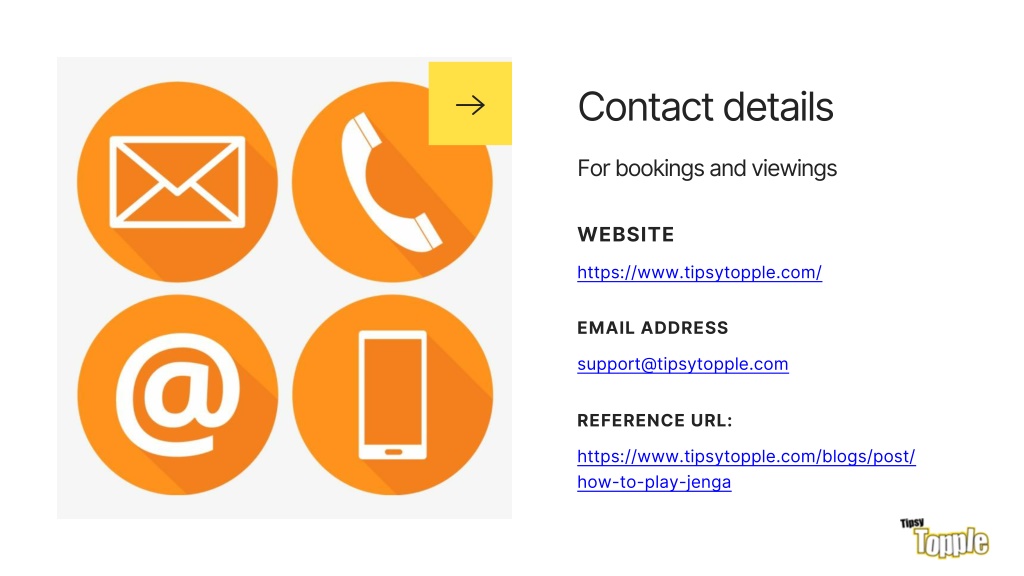The width and height of the screenshot is (1024, 576).
Task: Click the telephone handset icon
Action: point(391,182)
